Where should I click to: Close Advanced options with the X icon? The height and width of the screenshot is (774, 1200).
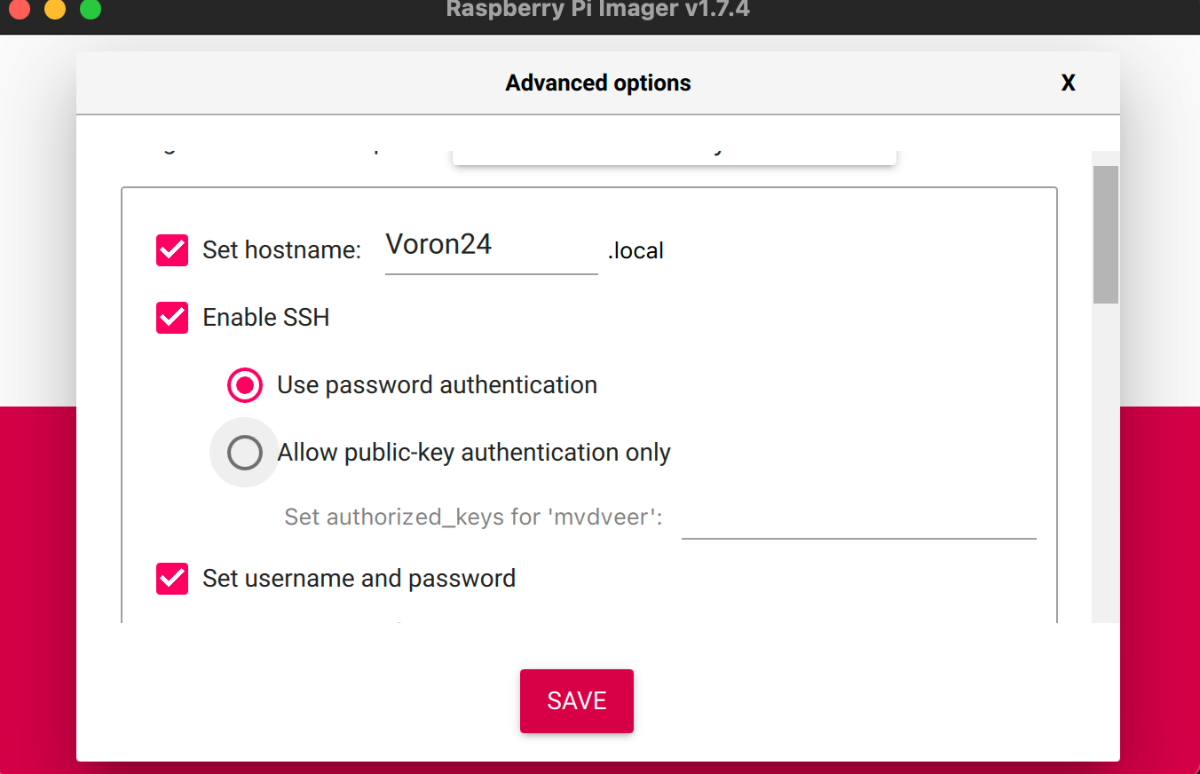tap(1068, 83)
